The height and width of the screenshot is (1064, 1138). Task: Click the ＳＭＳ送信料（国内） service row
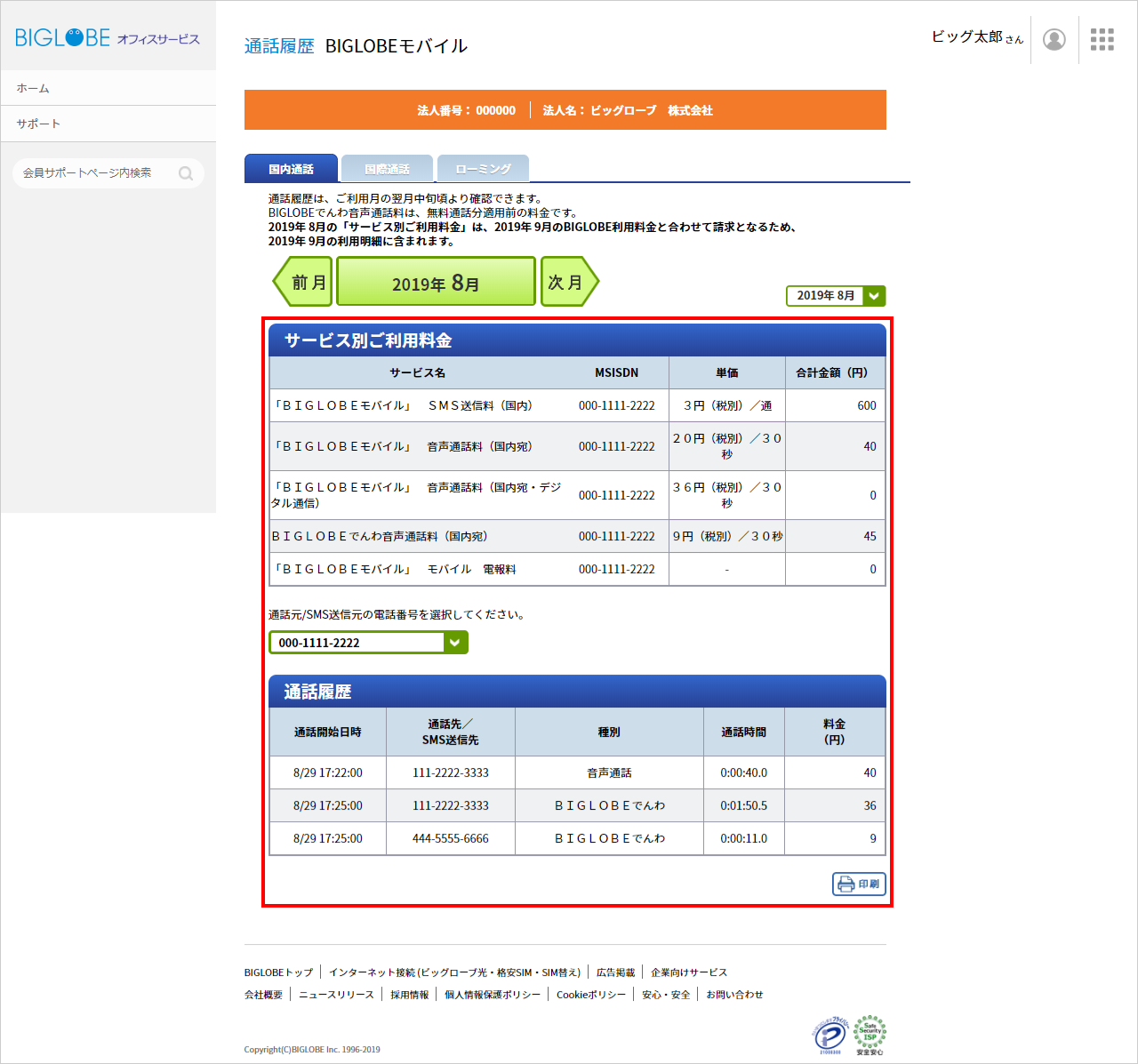point(578,405)
